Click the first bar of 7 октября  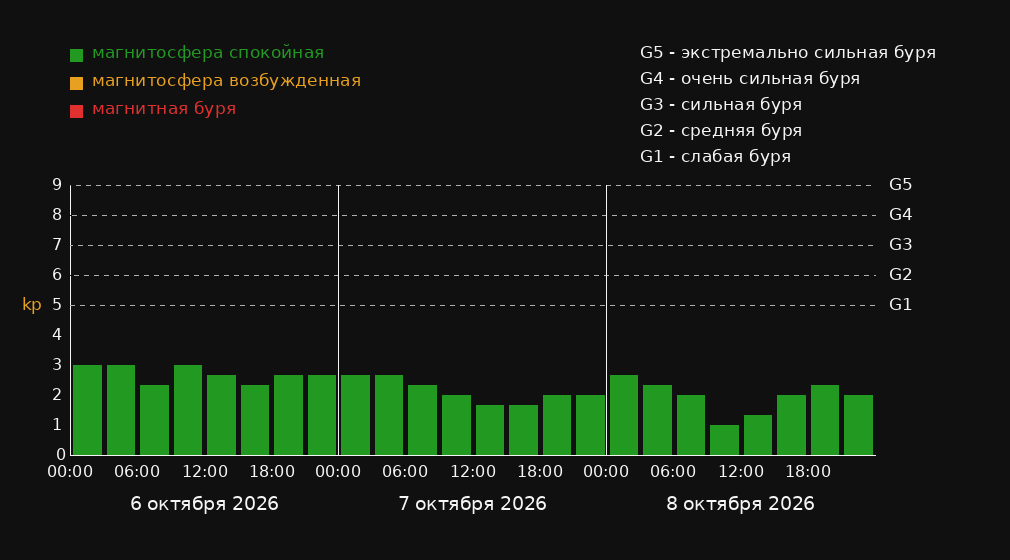click(x=355, y=415)
